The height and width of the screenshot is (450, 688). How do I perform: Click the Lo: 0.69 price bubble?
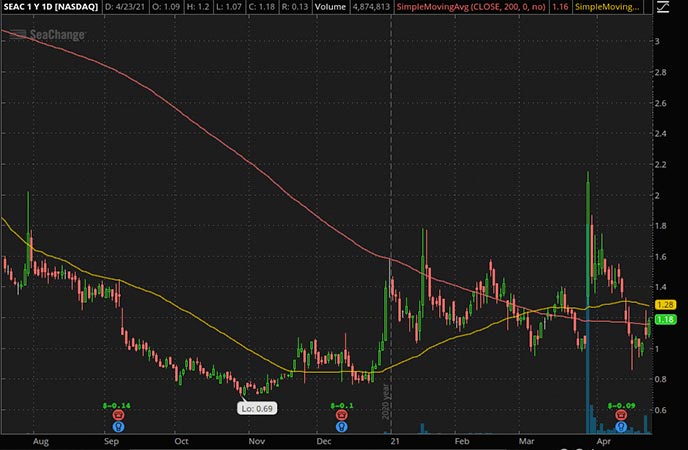(257, 408)
